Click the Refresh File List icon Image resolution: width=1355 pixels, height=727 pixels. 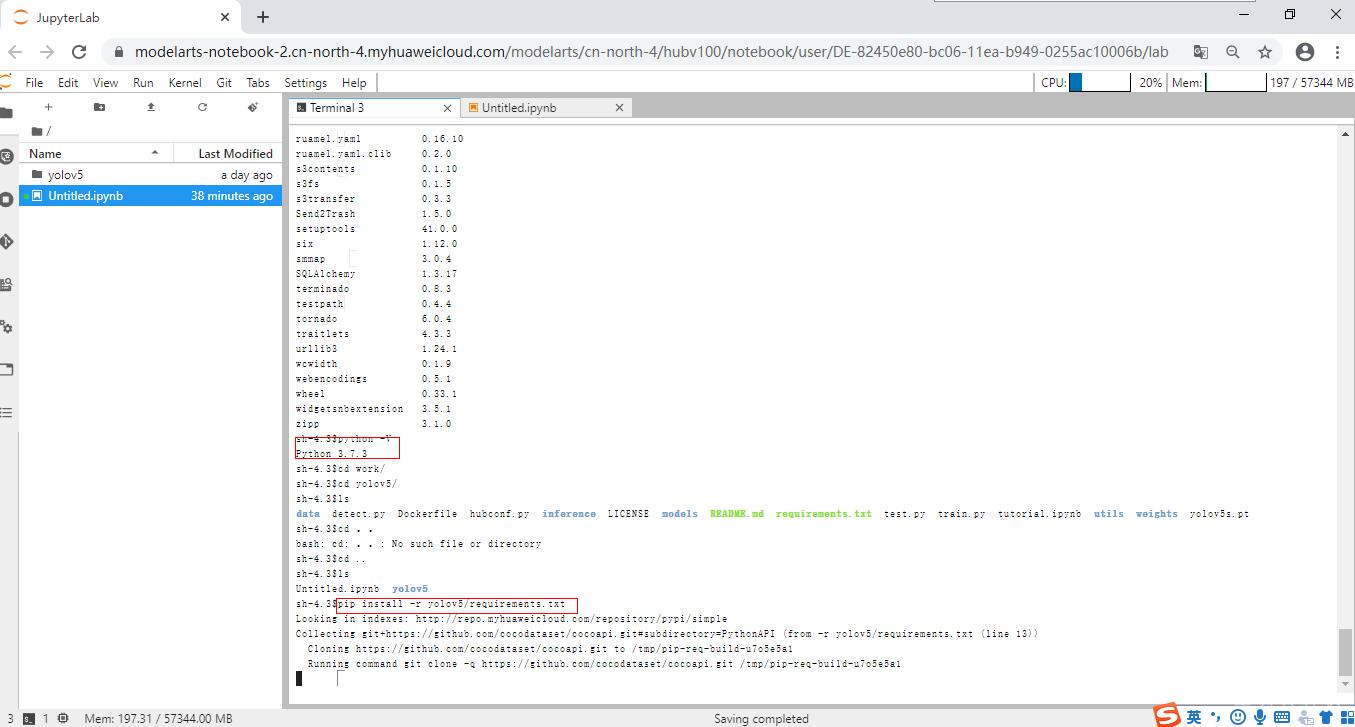click(202, 107)
